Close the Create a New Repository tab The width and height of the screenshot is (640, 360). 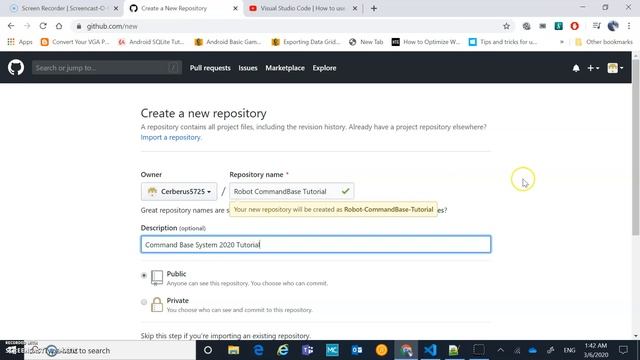pyautogui.click(x=235, y=8)
